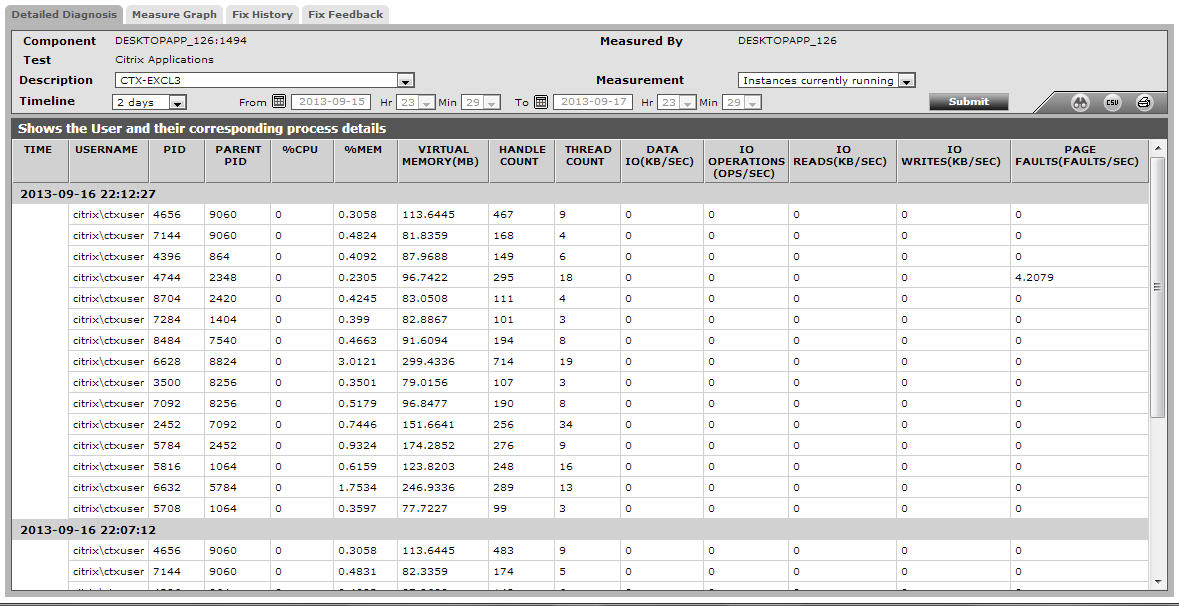Open the From Min dropdown
The image size is (1179, 606).
click(492, 102)
